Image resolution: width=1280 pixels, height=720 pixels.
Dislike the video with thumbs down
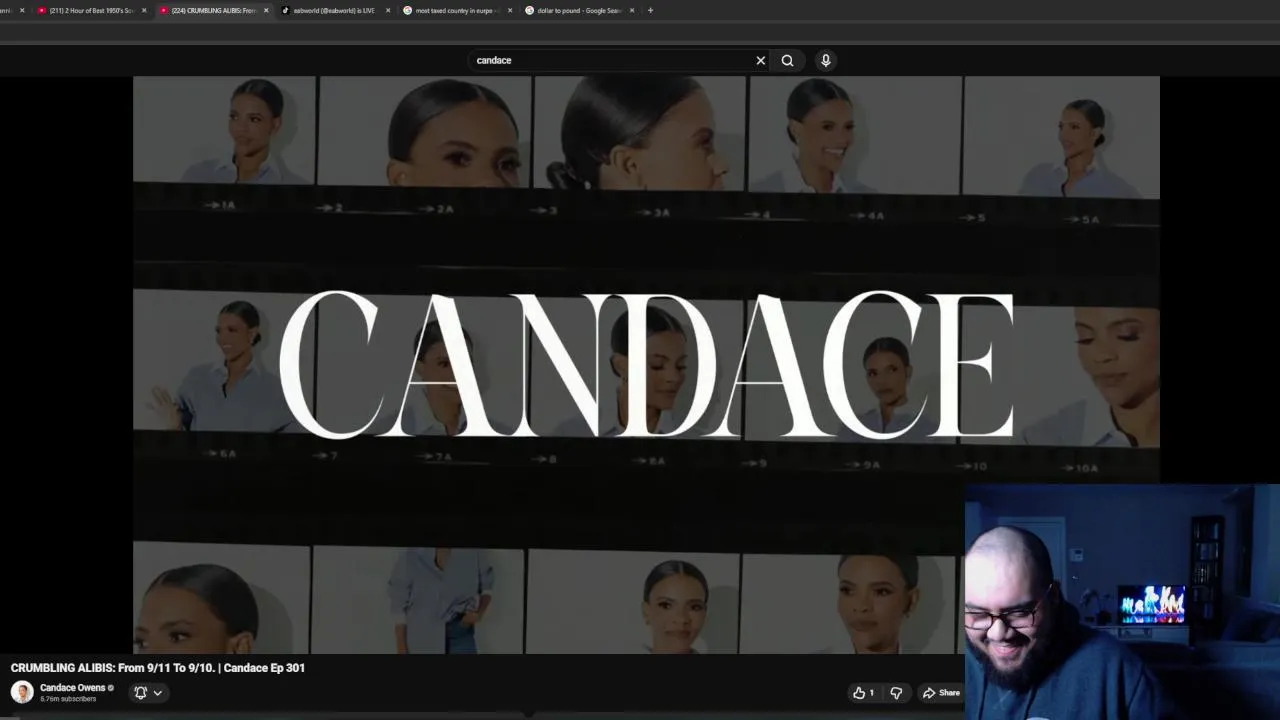pos(896,693)
